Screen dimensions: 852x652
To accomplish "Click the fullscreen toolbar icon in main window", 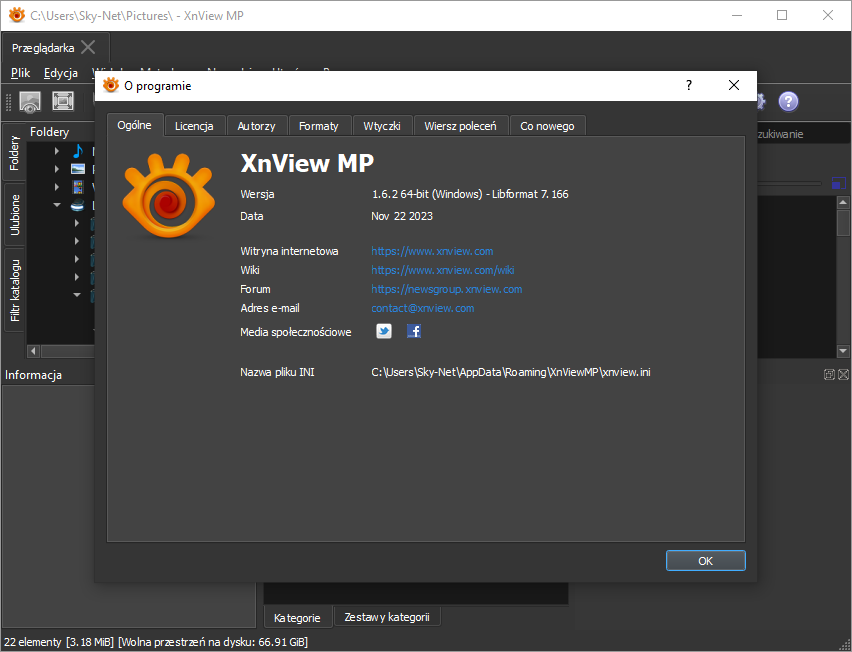I will [x=63, y=101].
